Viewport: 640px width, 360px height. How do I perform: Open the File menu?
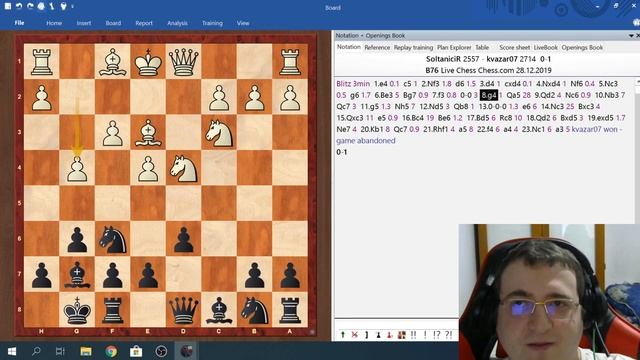[x=19, y=23]
